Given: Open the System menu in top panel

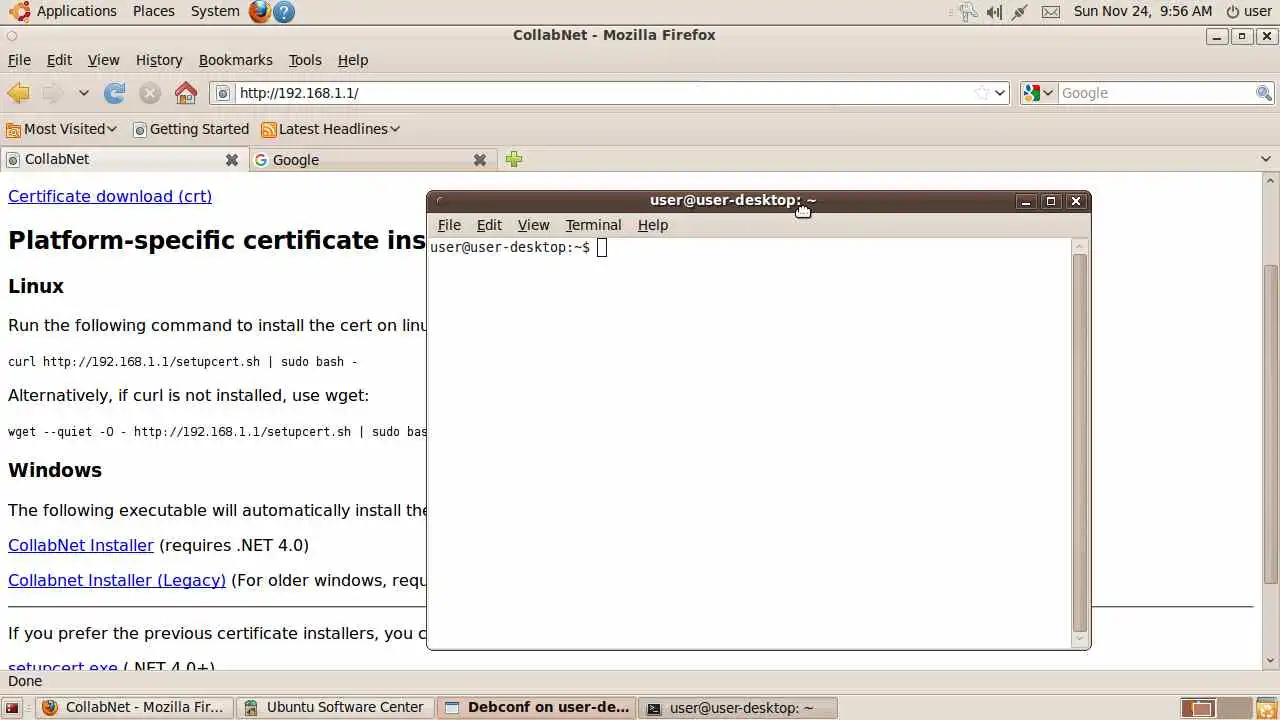Looking at the screenshot, I should (215, 11).
